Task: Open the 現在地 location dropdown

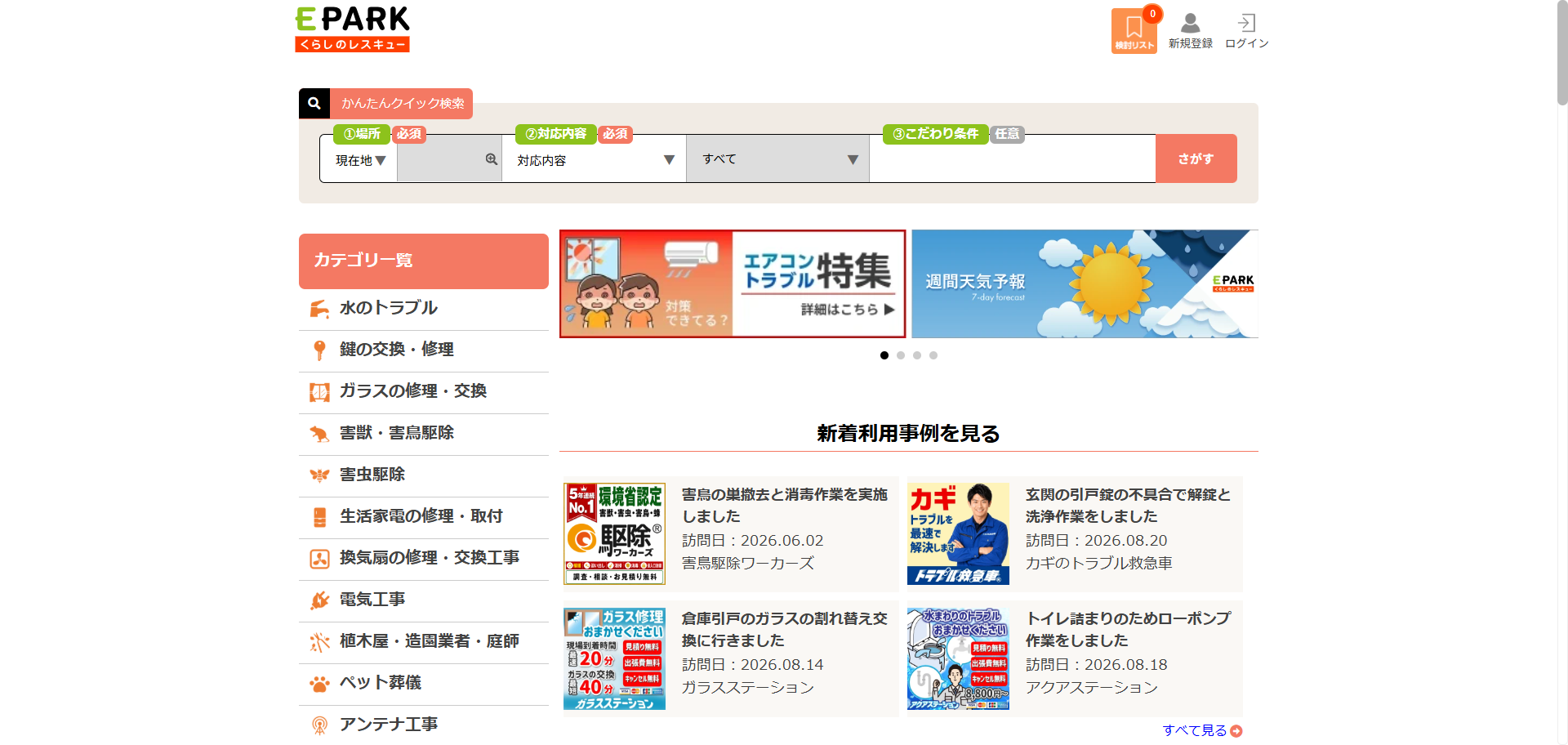Action: click(x=359, y=160)
